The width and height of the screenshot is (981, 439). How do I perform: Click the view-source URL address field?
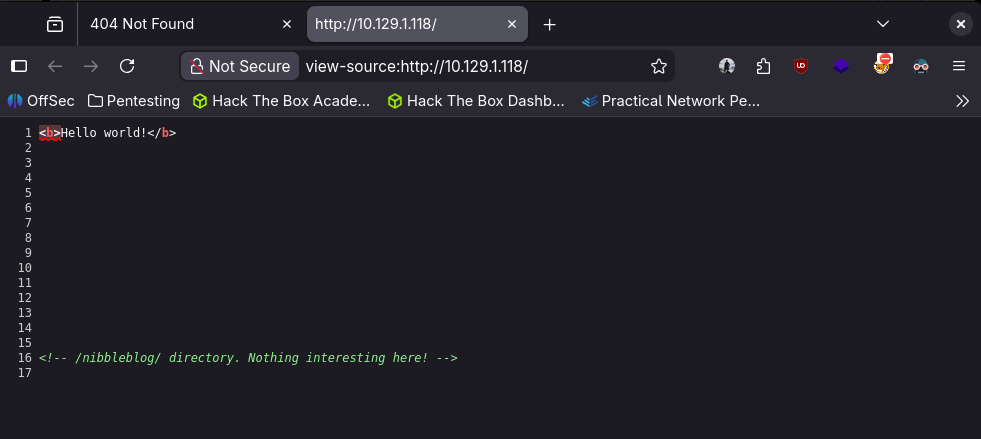coord(470,66)
